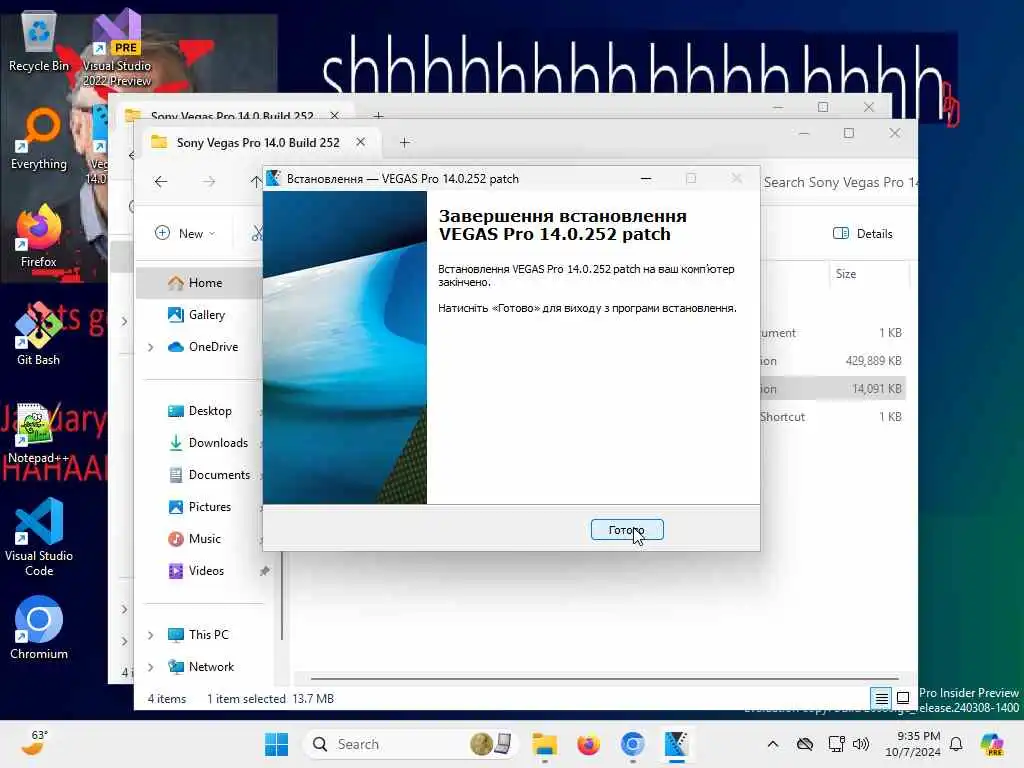This screenshot has width=1024, height=768.
Task: Open clock showing 9:35 PM
Action: [x=913, y=744]
